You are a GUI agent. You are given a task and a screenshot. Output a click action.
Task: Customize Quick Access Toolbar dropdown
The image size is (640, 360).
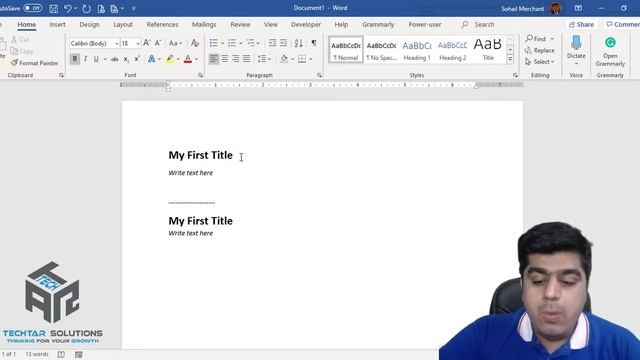coord(133,8)
